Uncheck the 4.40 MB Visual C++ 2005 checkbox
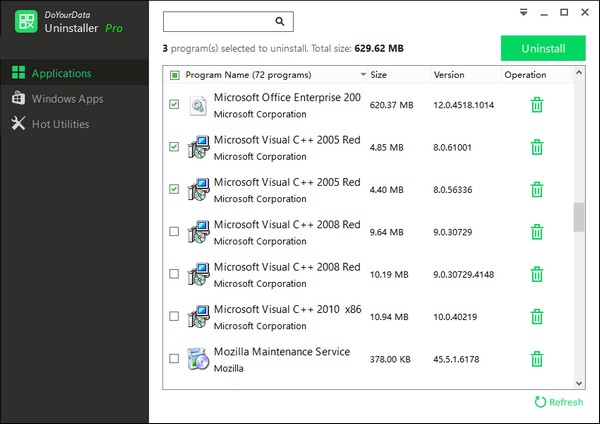Viewport: 600px width, 424px height. (x=174, y=189)
